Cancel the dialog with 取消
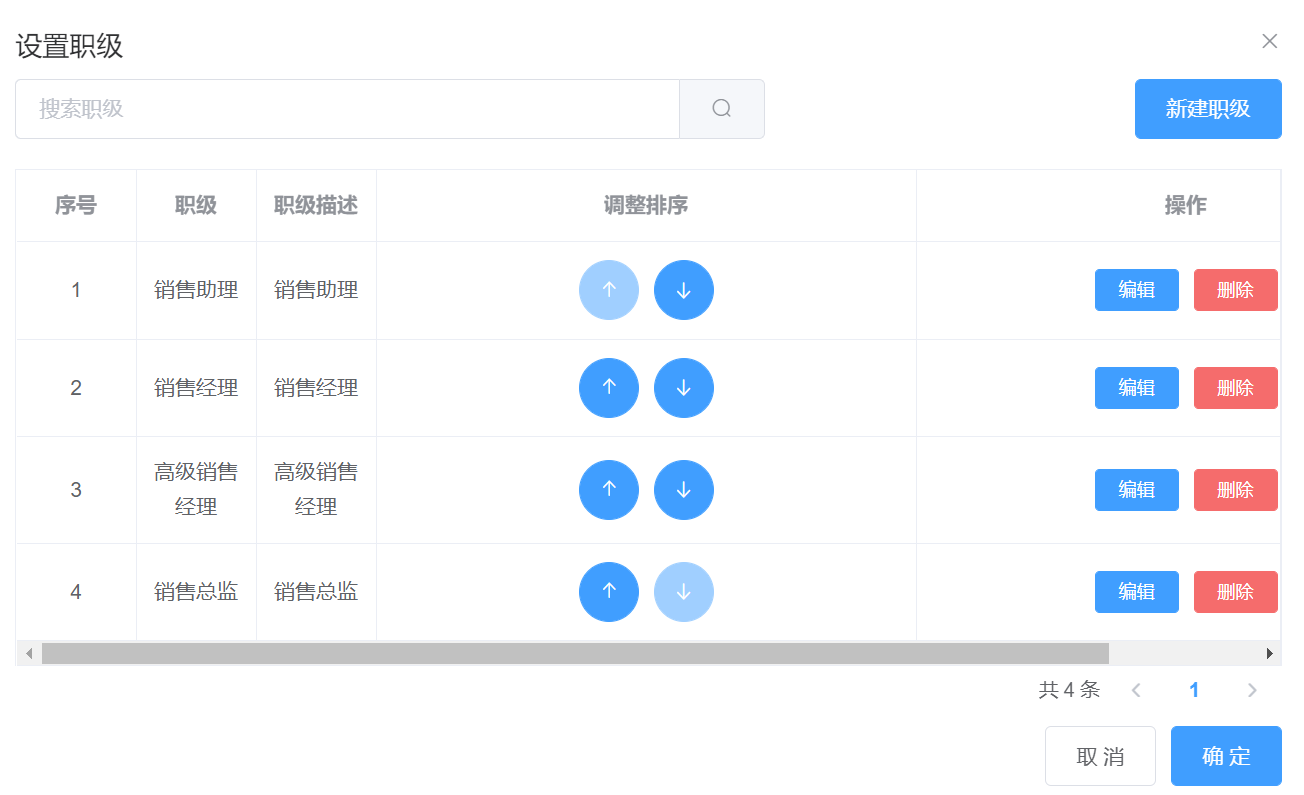This screenshot has width=1304, height=795. pos(1100,756)
